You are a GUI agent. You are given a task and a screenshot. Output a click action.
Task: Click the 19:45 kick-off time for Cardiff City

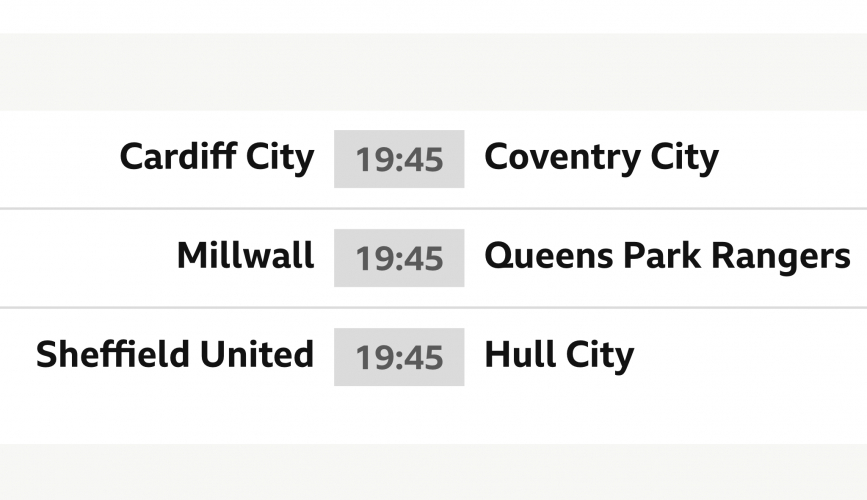coord(399,159)
